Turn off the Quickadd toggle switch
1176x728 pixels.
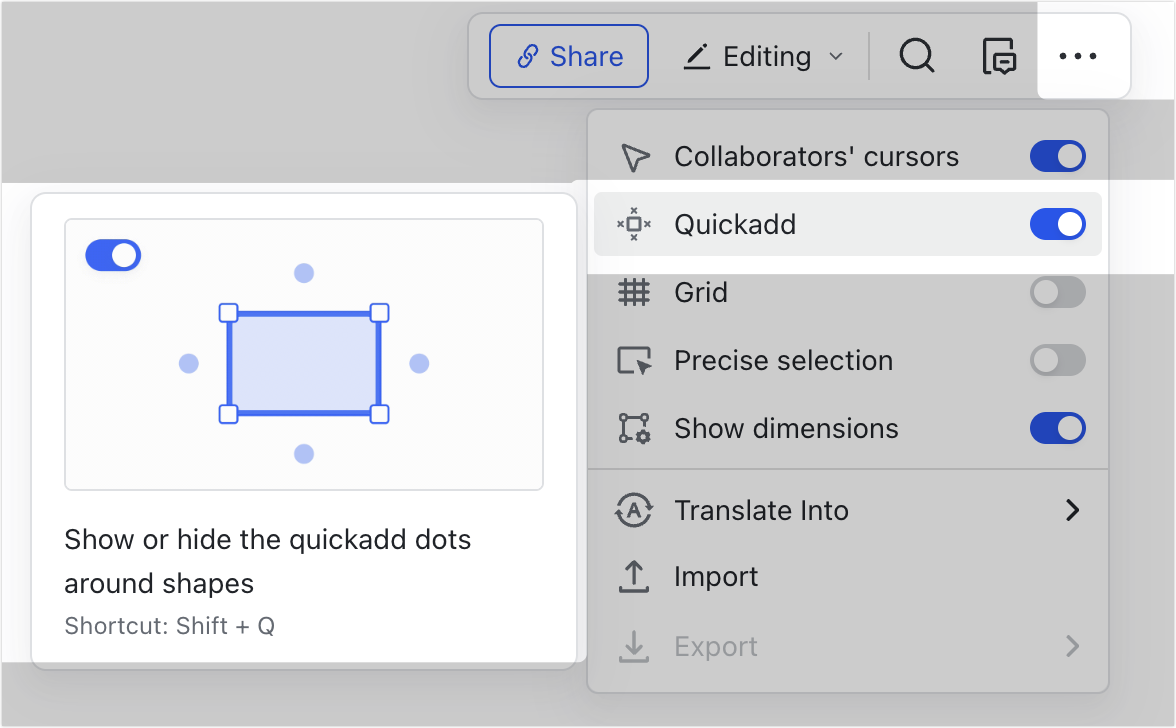tap(1057, 225)
